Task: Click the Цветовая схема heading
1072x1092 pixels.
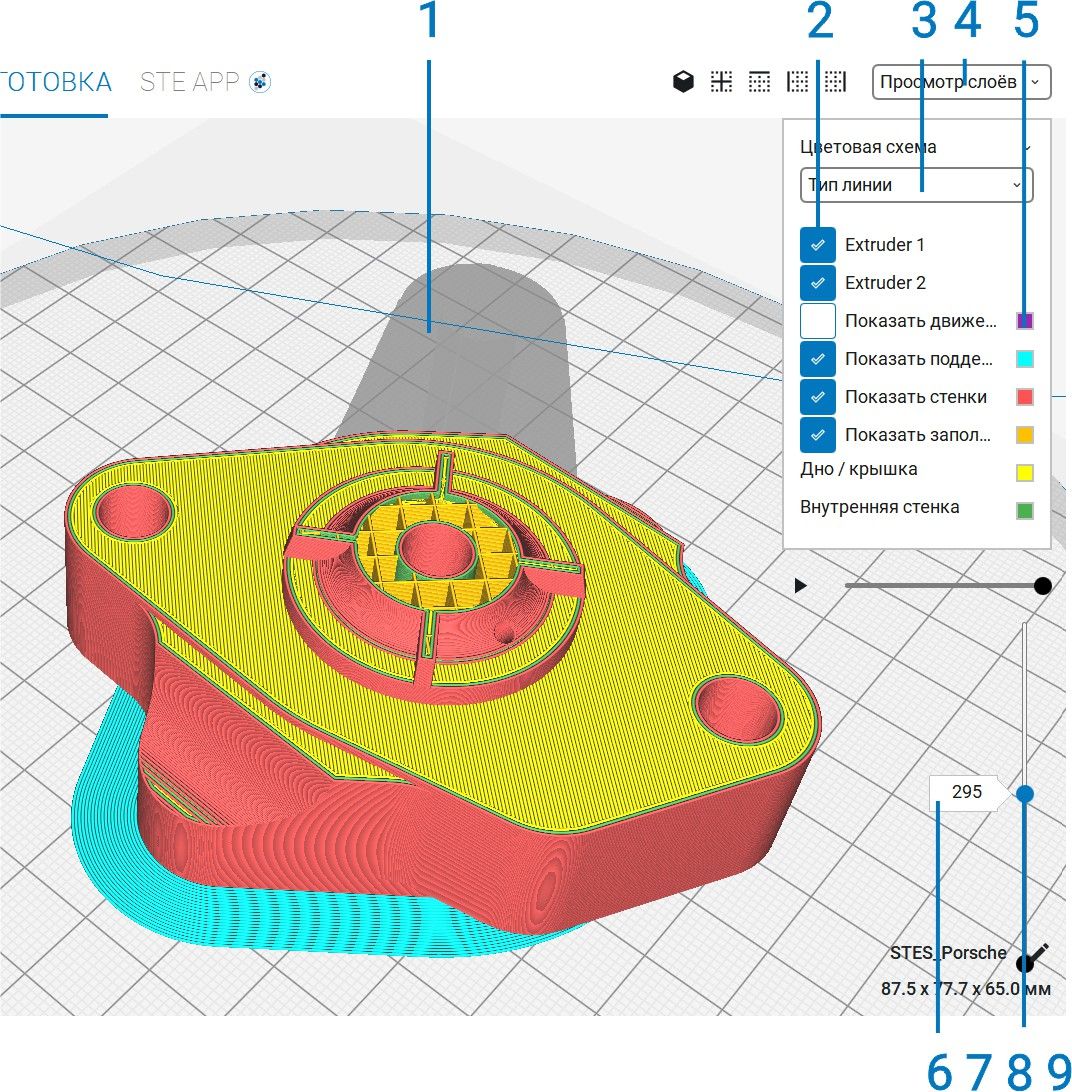Action: click(x=868, y=147)
